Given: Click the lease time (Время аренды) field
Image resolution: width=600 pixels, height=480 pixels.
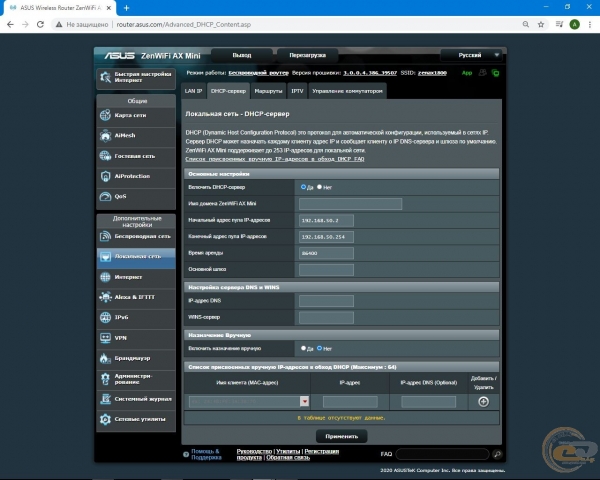Looking at the screenshot, I should tap(326, 253).
